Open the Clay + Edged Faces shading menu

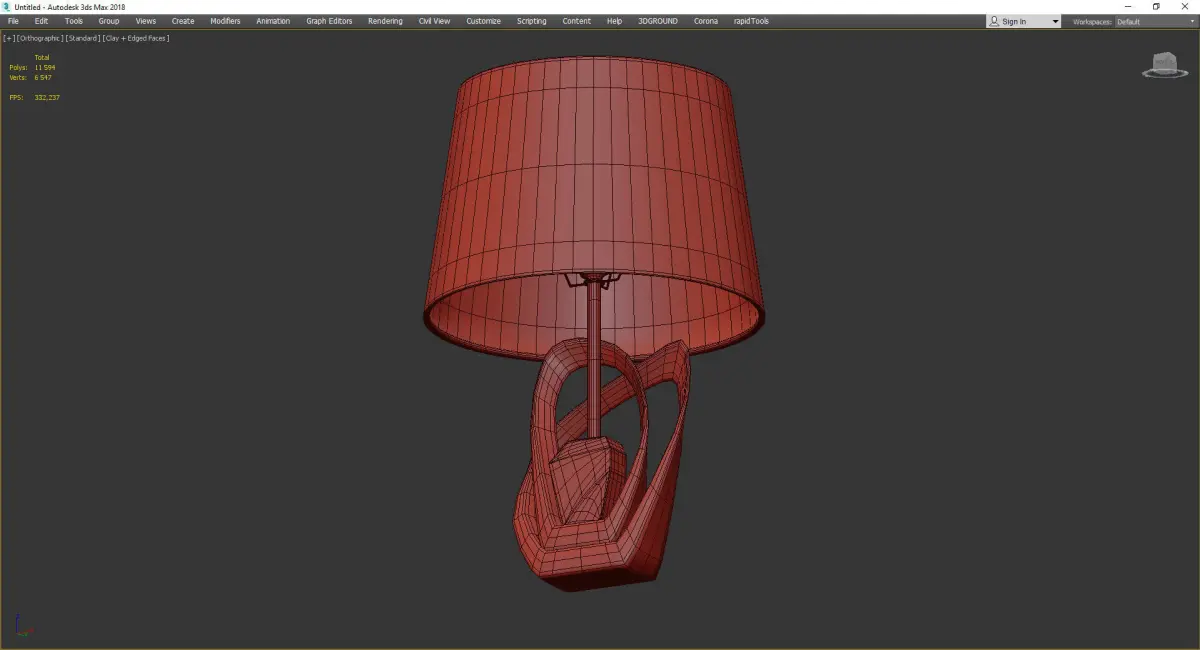pyautogui.click(x=136, y=38)
